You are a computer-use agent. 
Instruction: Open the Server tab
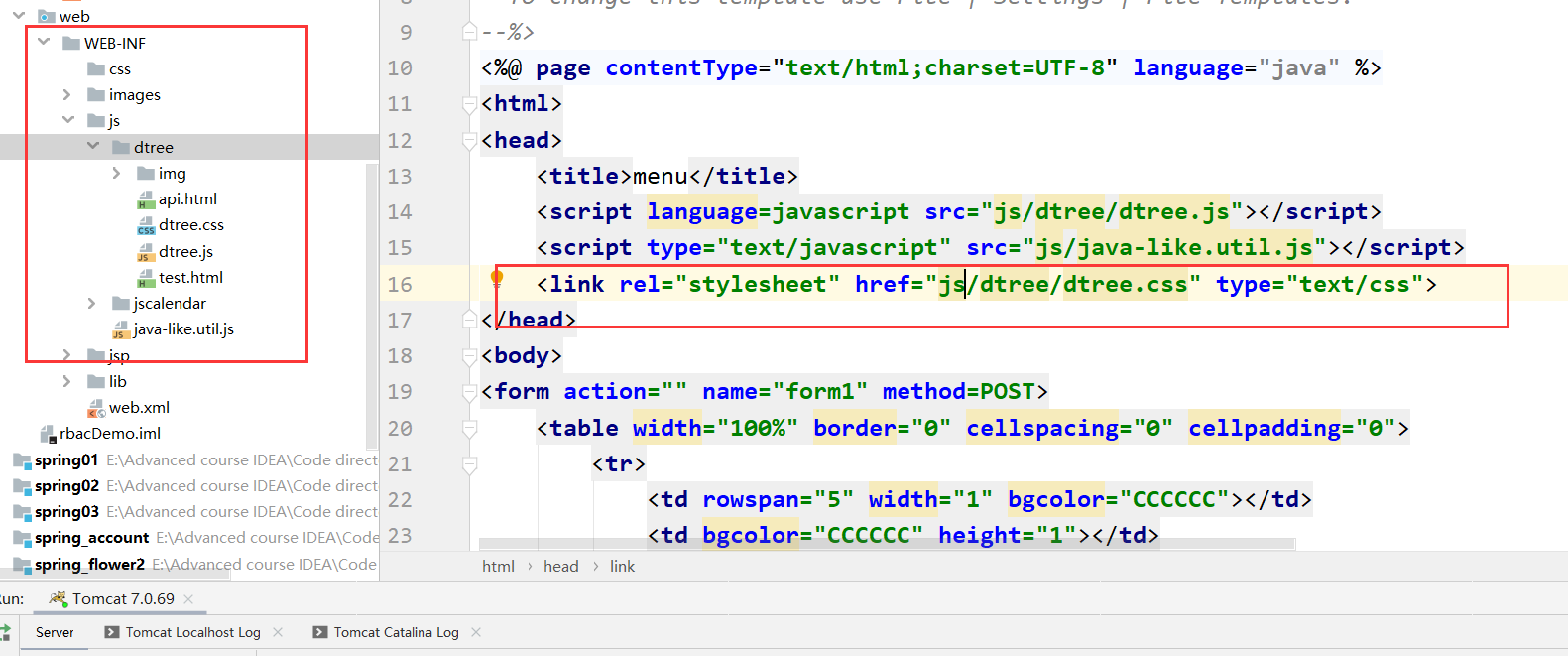(x=55, y=632)
